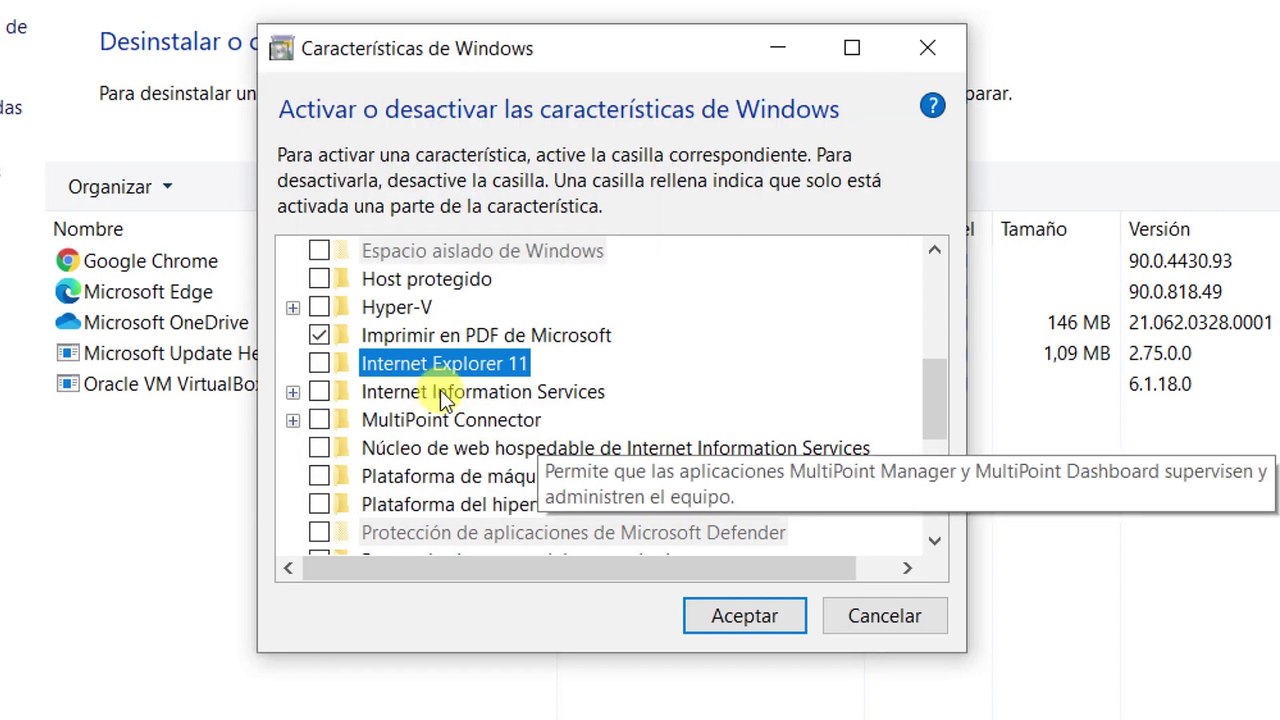Screen dimensions: 1280x720
Task: Enable the Hyper-V checkbox
Action: [x=319, y=307]
